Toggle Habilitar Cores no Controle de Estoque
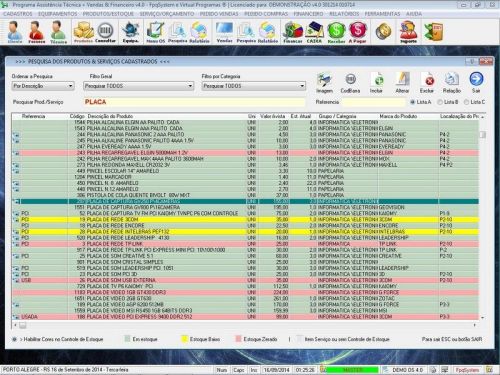Screen dimensions: 500x375 pos(14,339)
